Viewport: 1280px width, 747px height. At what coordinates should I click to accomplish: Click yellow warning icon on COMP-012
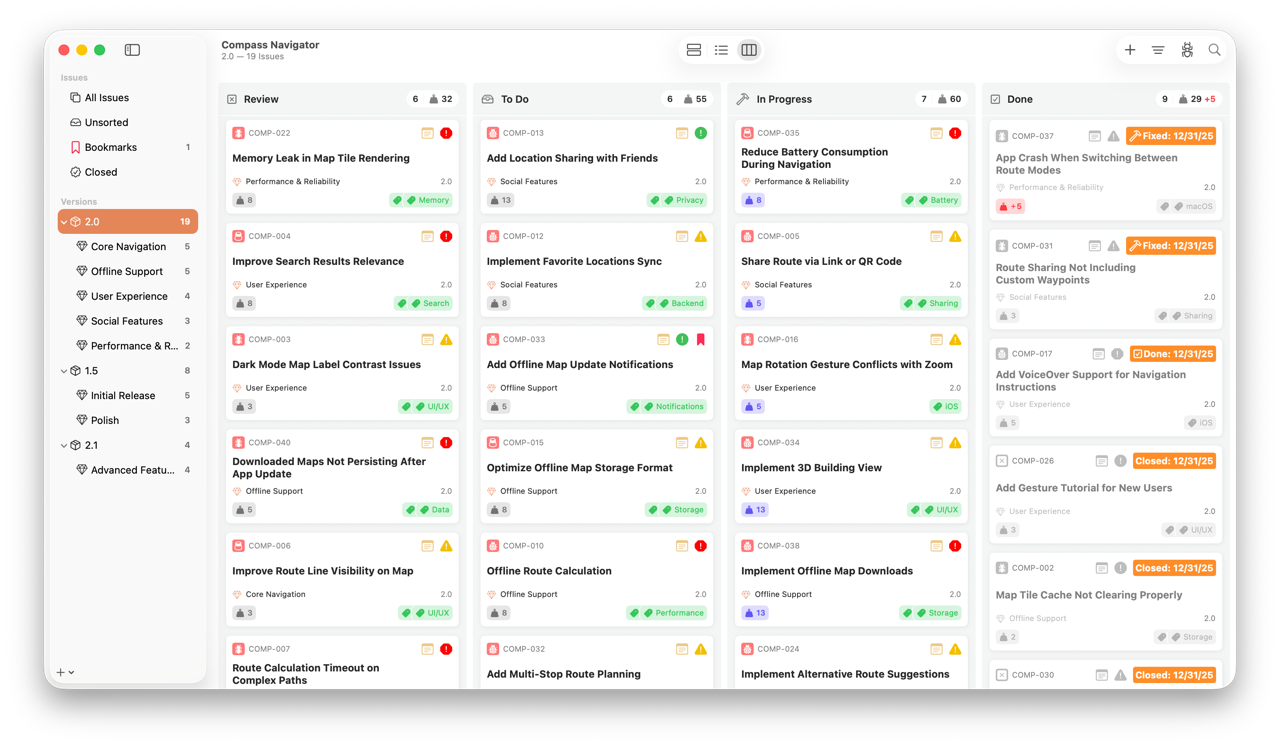point(701,236)
